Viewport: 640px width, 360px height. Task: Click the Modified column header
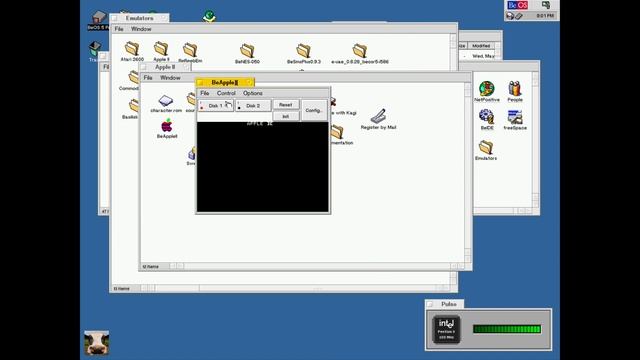click(481, 46)
